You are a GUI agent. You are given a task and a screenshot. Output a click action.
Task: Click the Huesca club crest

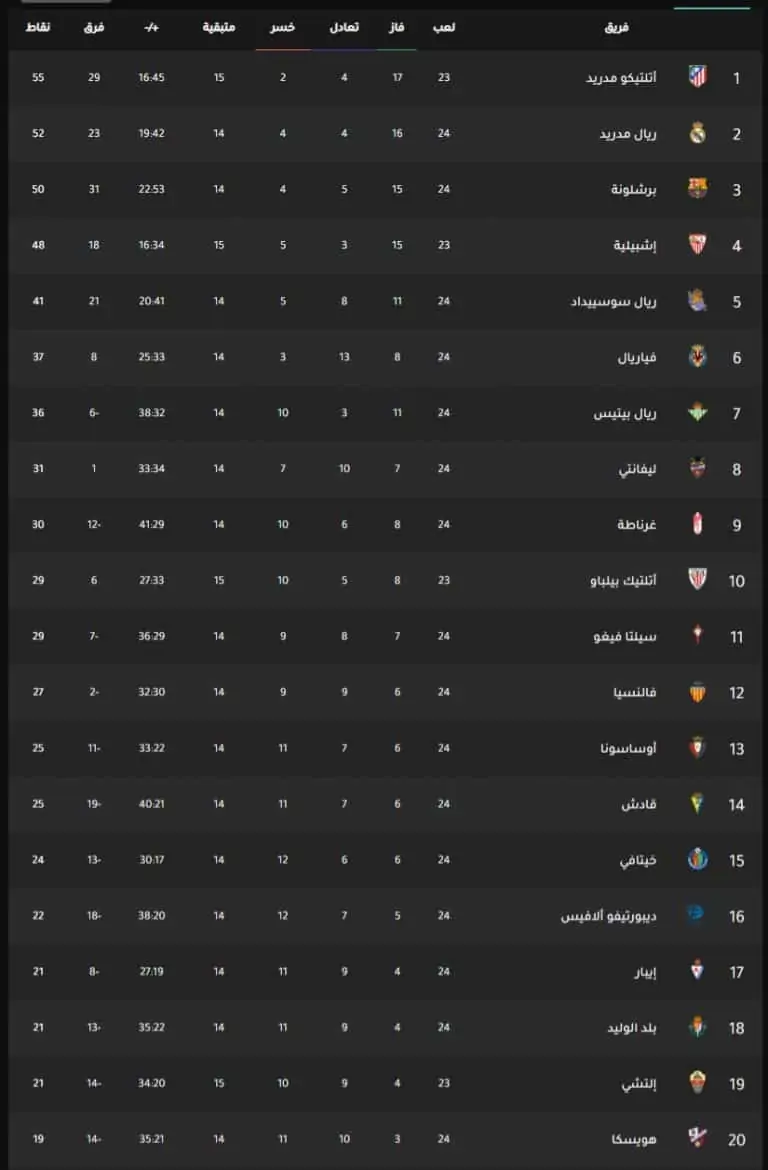[697, 1138]
